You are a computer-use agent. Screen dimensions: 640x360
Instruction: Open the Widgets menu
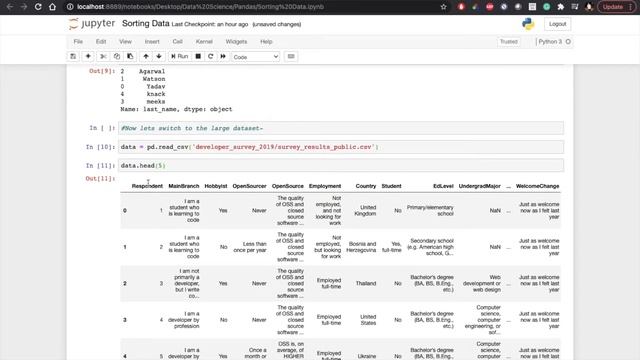236,42
